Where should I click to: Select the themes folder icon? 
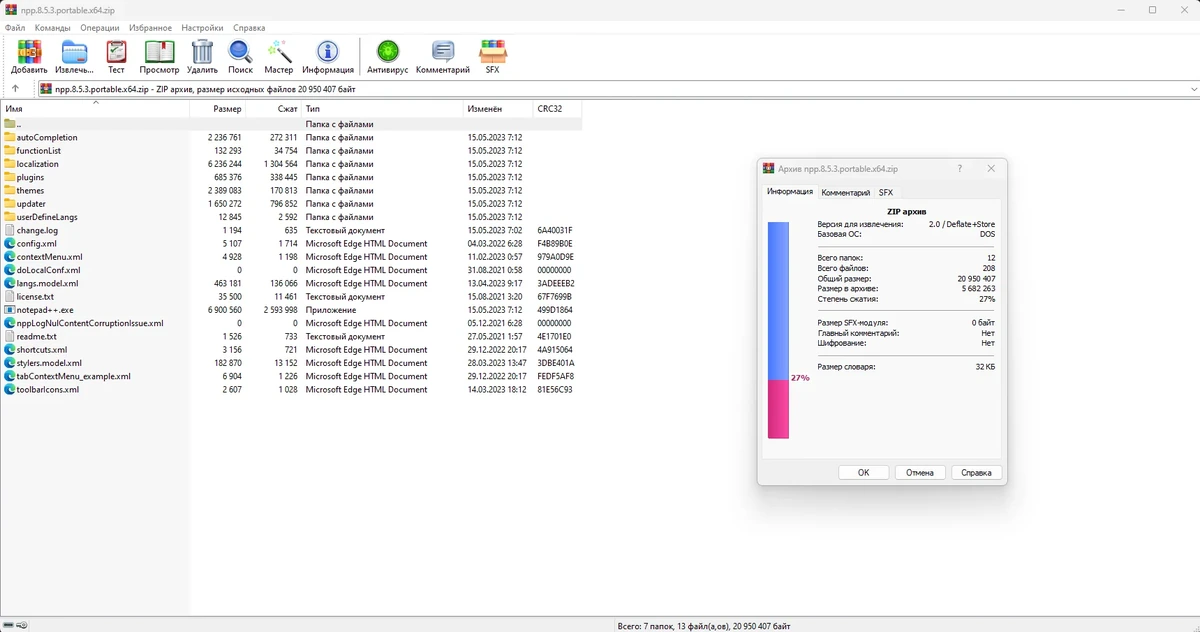[10, 190]
